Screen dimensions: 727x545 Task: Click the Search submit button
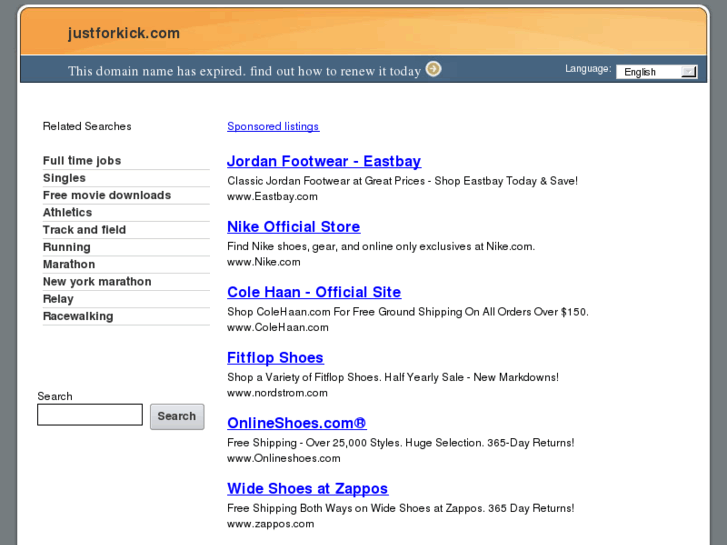coord(177,416)
